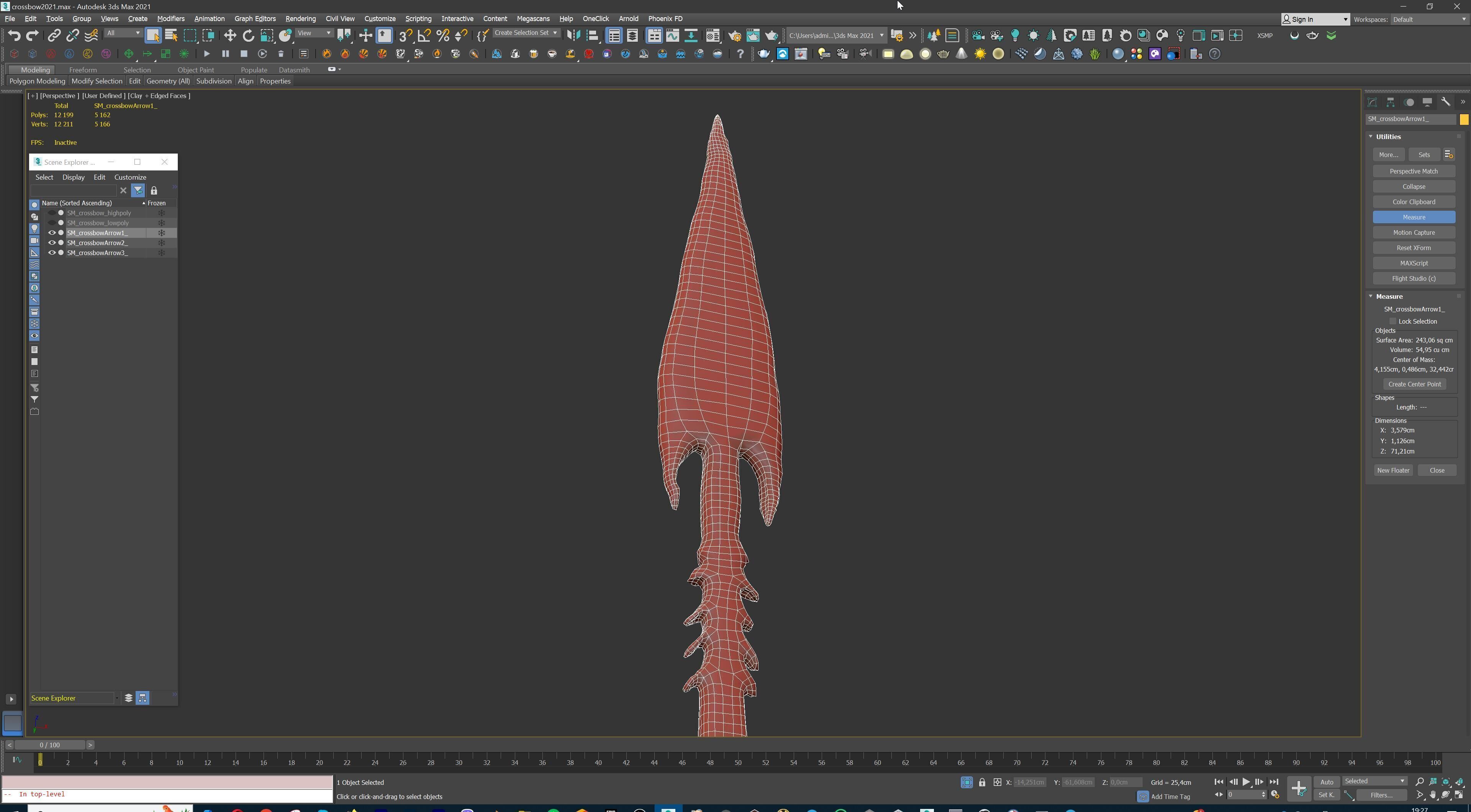
Task: Open the Graph Editors menu
Action: pos(255,19)
